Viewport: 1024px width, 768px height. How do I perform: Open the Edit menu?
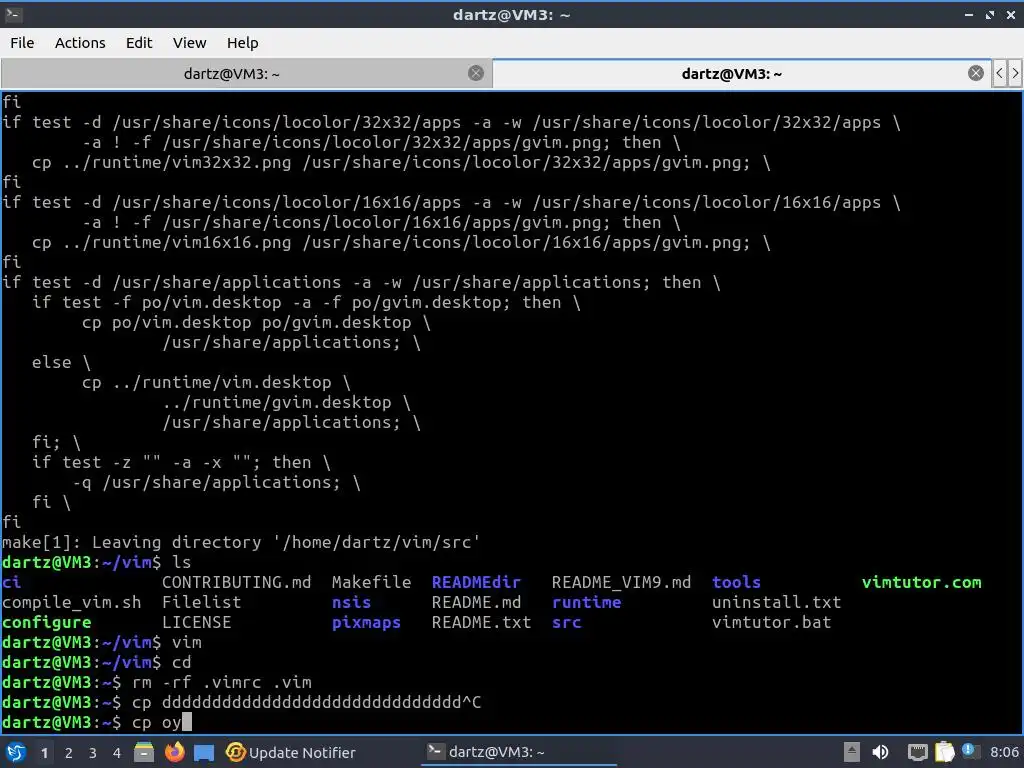[138, 43]
